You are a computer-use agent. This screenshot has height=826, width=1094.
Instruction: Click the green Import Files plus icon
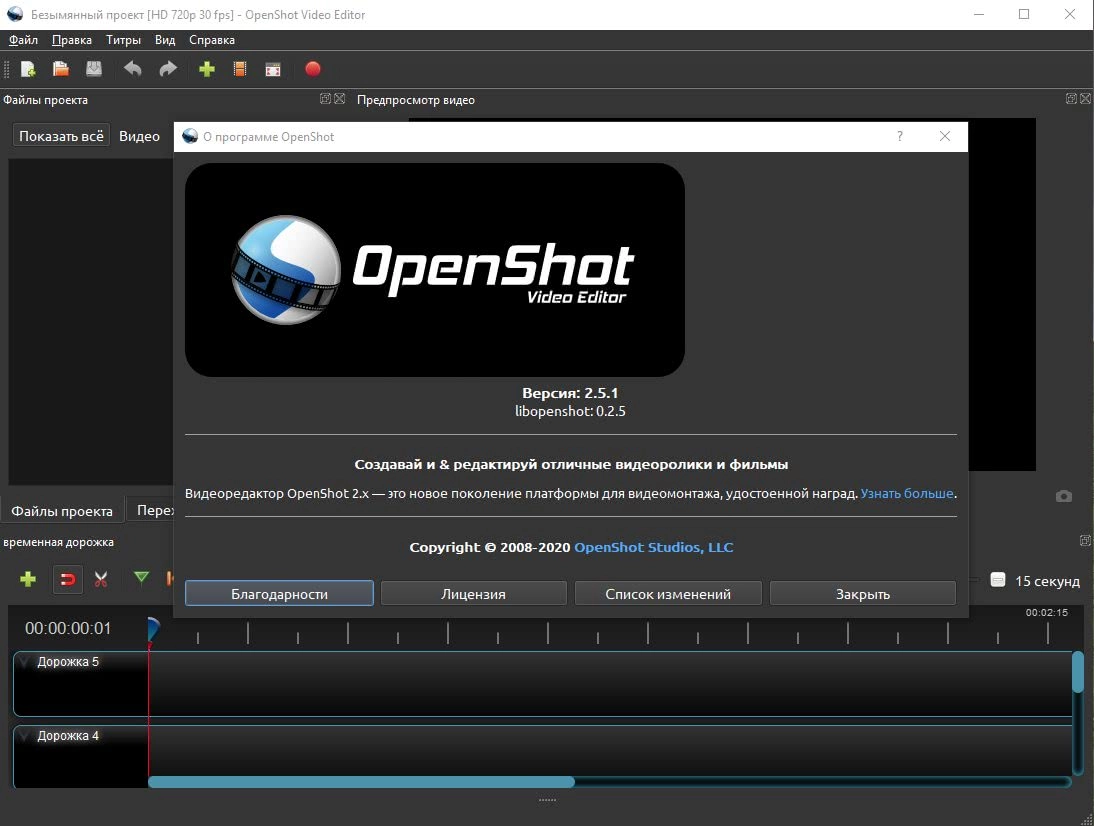pyautogui.click(x=207, y=69)
